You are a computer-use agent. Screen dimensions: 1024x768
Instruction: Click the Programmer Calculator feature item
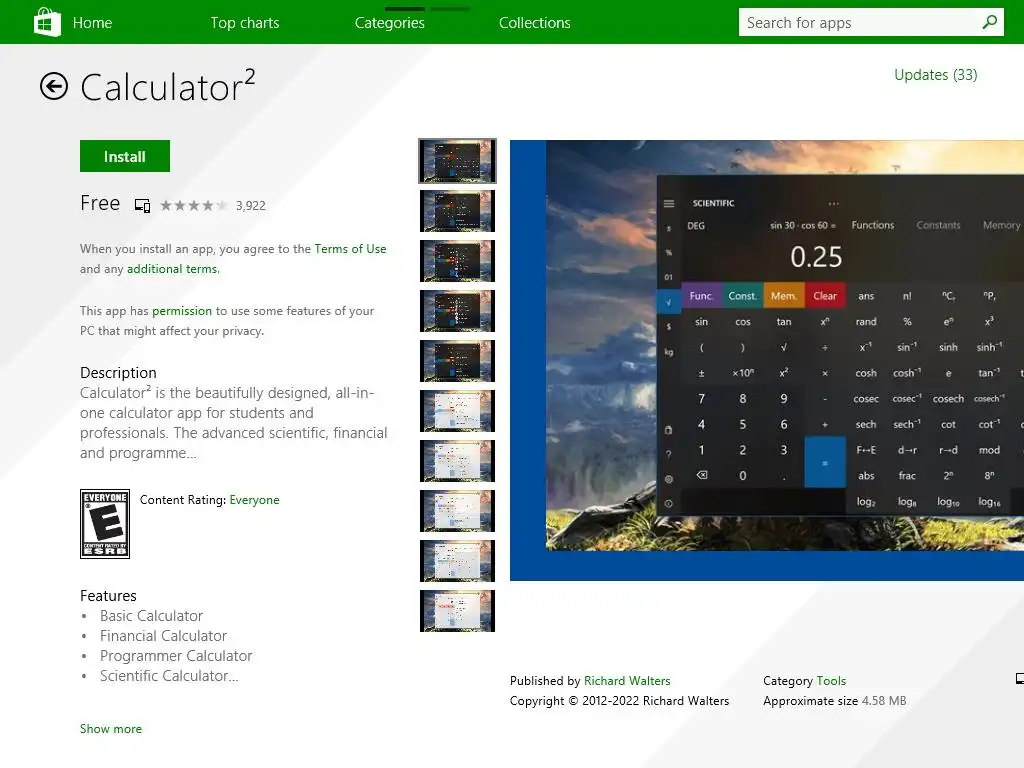176,656
